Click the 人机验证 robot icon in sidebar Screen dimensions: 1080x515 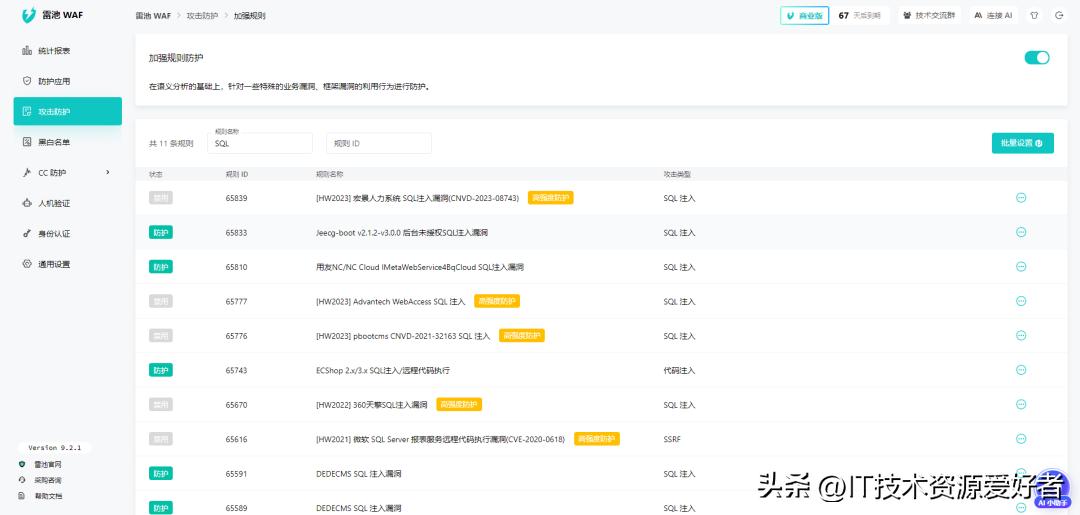click(x=27, y=203)
